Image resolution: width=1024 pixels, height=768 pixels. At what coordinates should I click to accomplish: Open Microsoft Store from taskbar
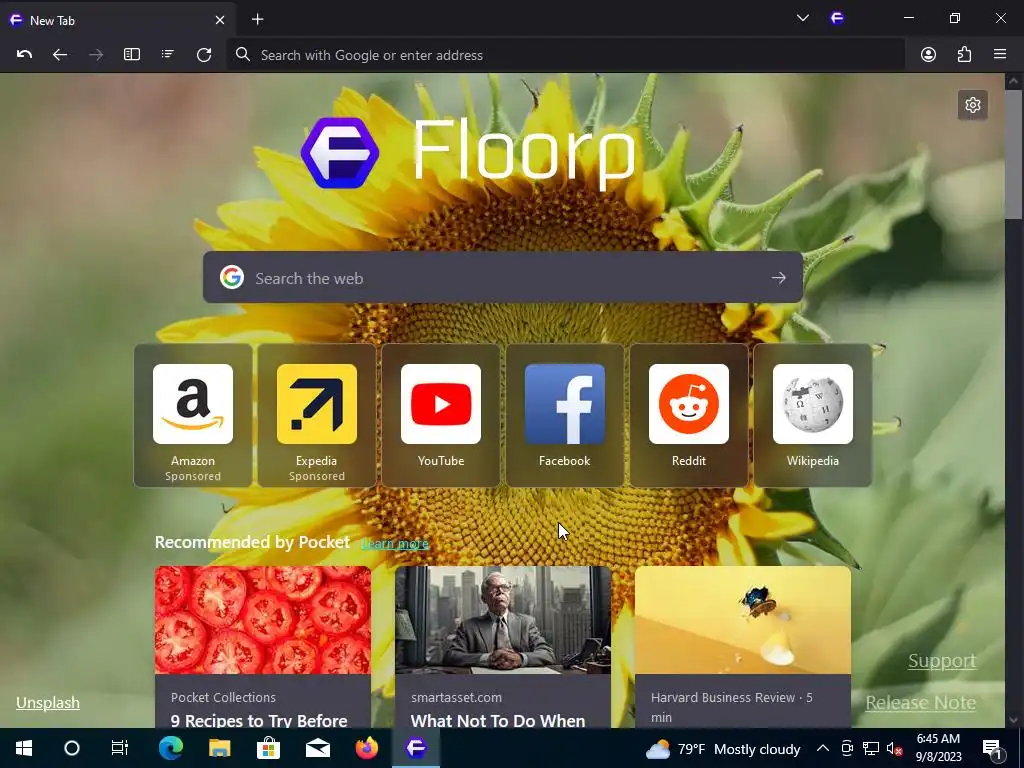click(268, 748)
